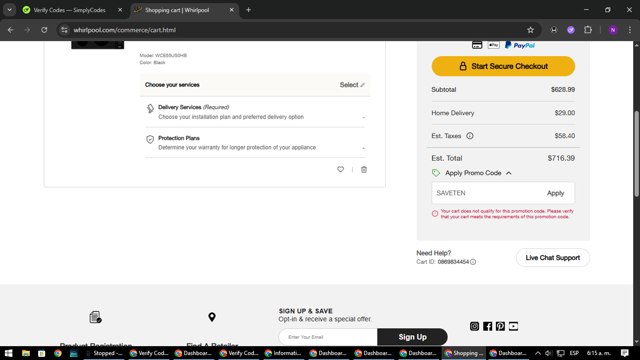640x360 pixels.
Task: Click the Find A Retailer pin icon
Action: [212, 317]
